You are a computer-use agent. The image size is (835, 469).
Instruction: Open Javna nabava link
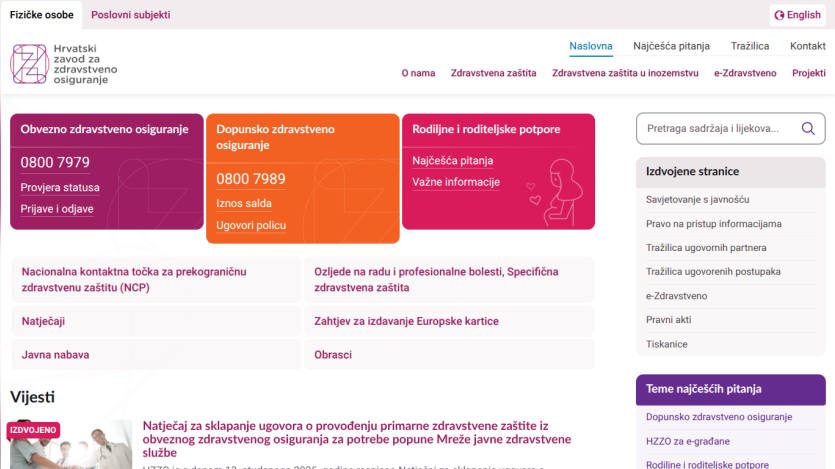coord(156,355)
